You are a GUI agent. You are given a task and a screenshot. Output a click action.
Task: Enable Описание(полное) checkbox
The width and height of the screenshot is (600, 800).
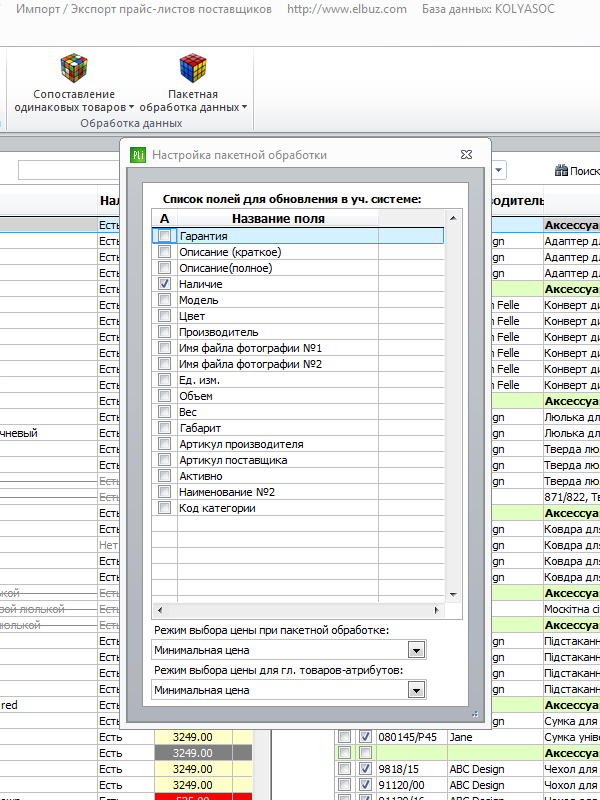[x=164, y=268]
